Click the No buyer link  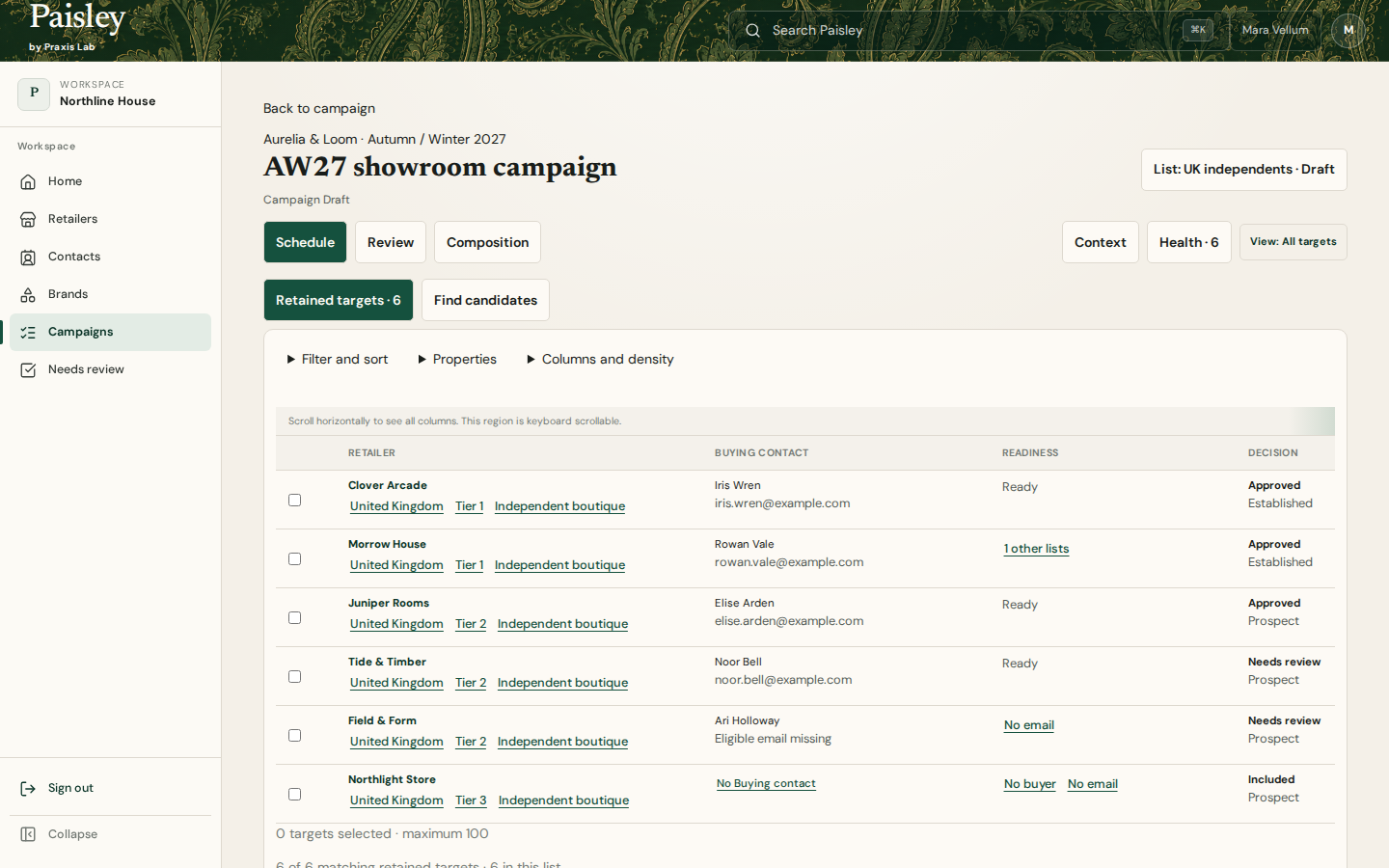[x=1029, y=784]
